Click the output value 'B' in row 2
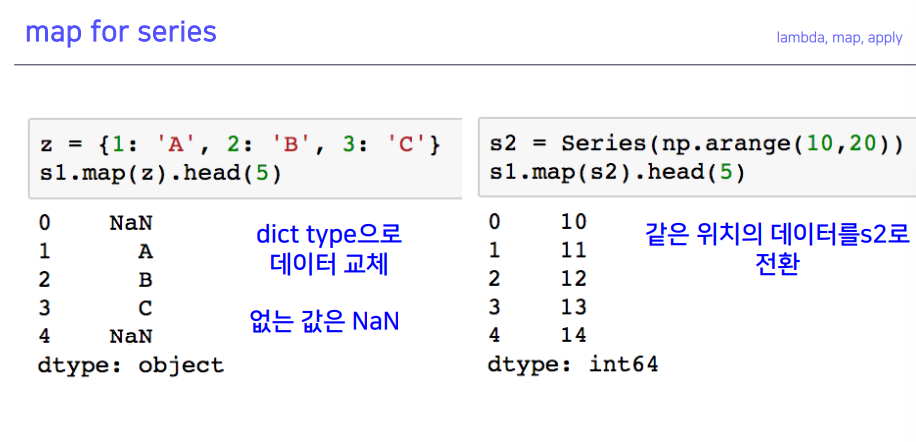The height and width of the screenshot is (442, 916). [x=145, y=280]
